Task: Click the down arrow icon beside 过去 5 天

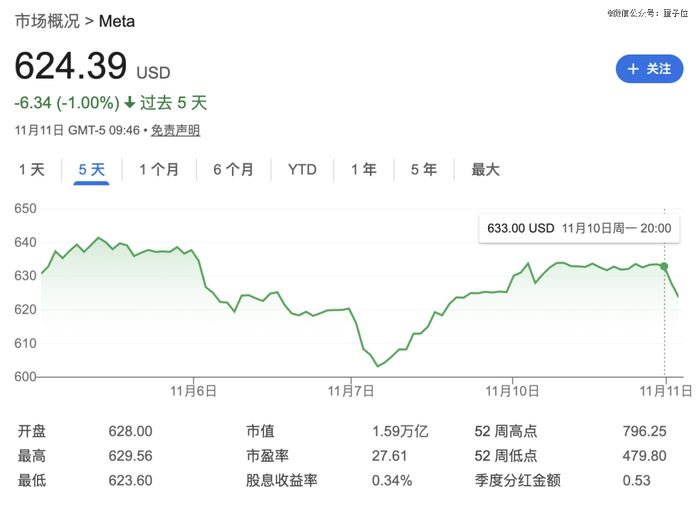Action: click(129, 103)
